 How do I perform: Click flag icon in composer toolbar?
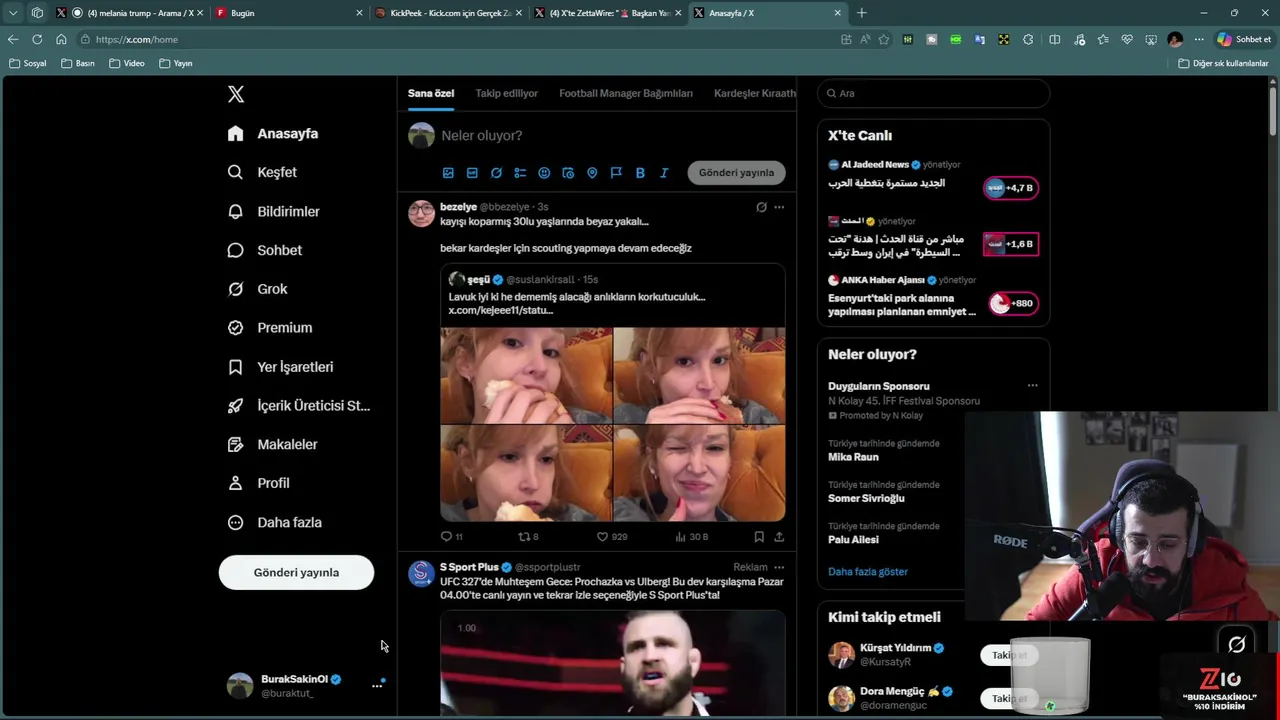616,173
